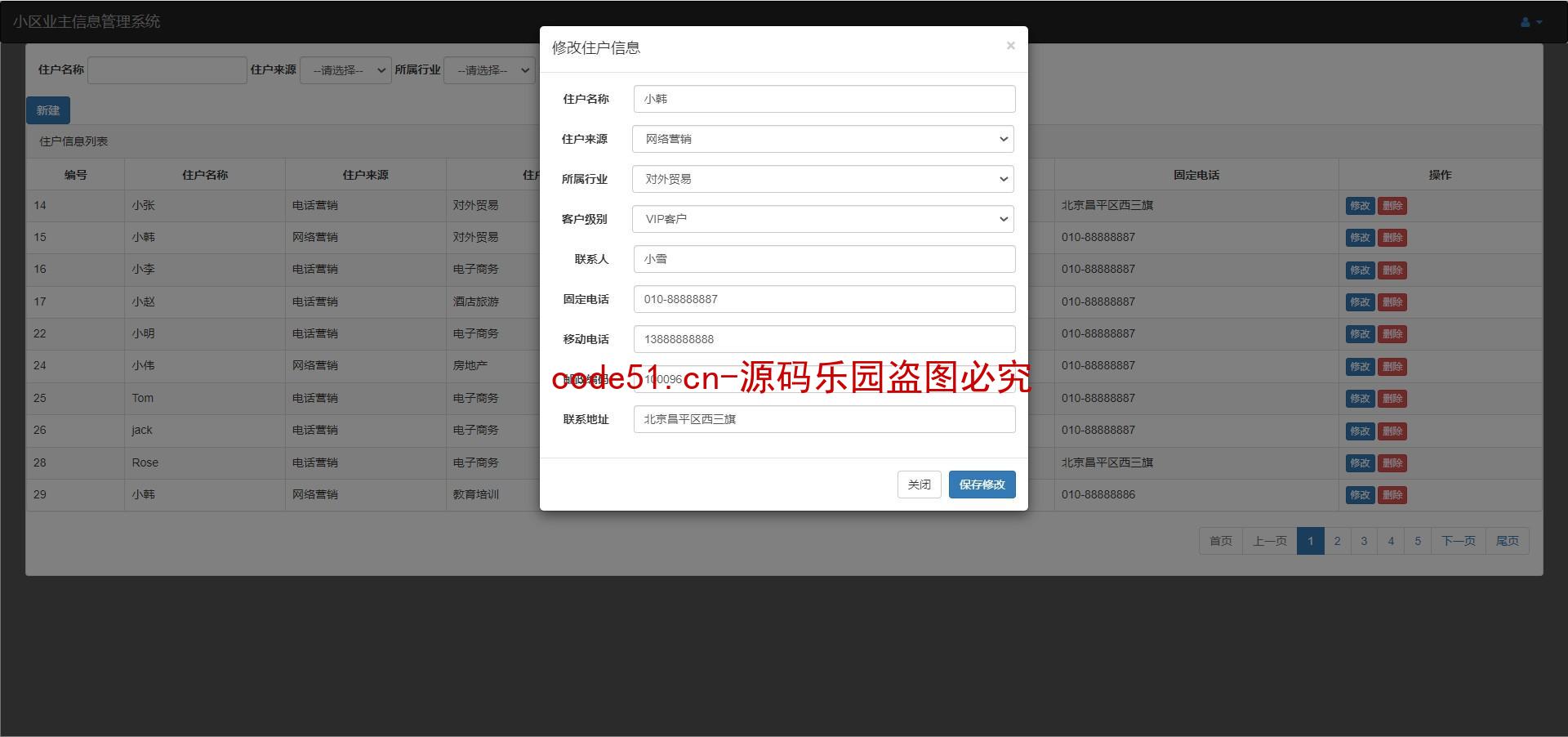Click 删除 for row 16 小李
This screenshot has height=737, width=1568.
[1392, 270]
